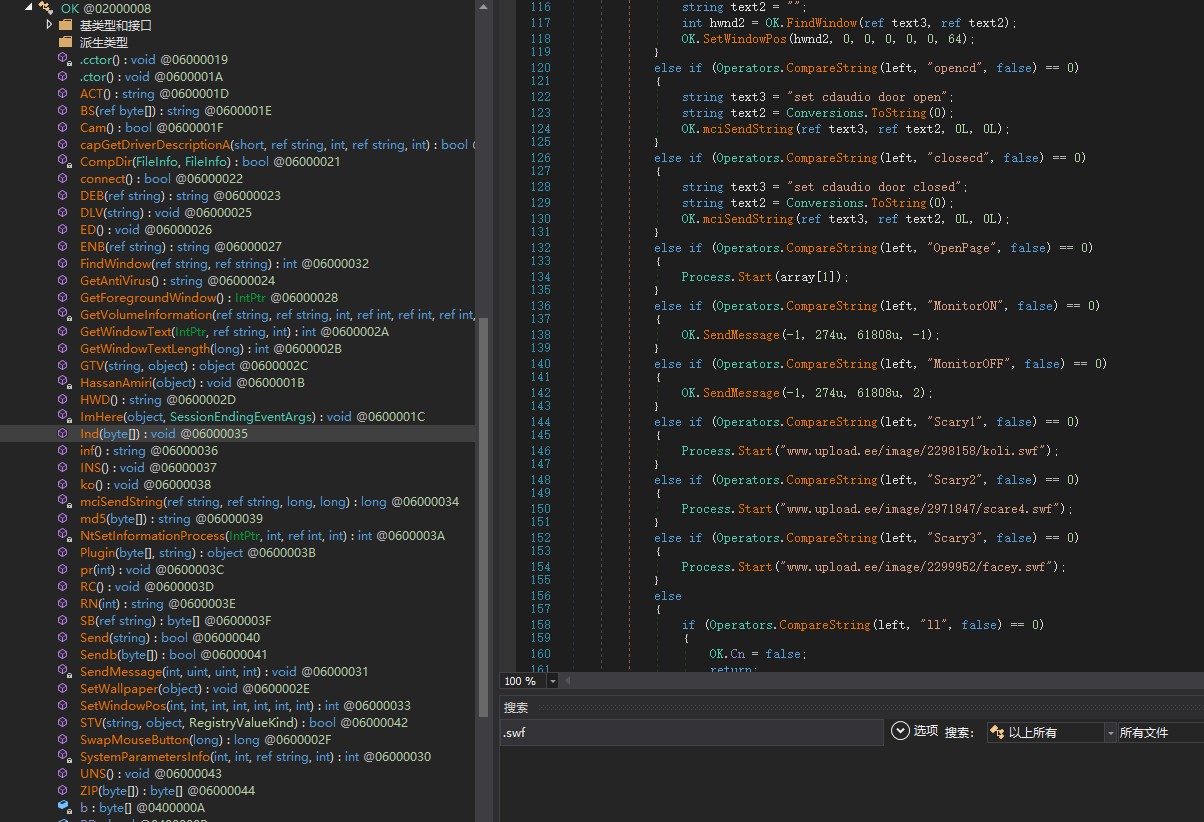Click the method icon beside .cctor()
This screenshot has width=1204, height=822.
pyautogui.click(x=64, y=59)
